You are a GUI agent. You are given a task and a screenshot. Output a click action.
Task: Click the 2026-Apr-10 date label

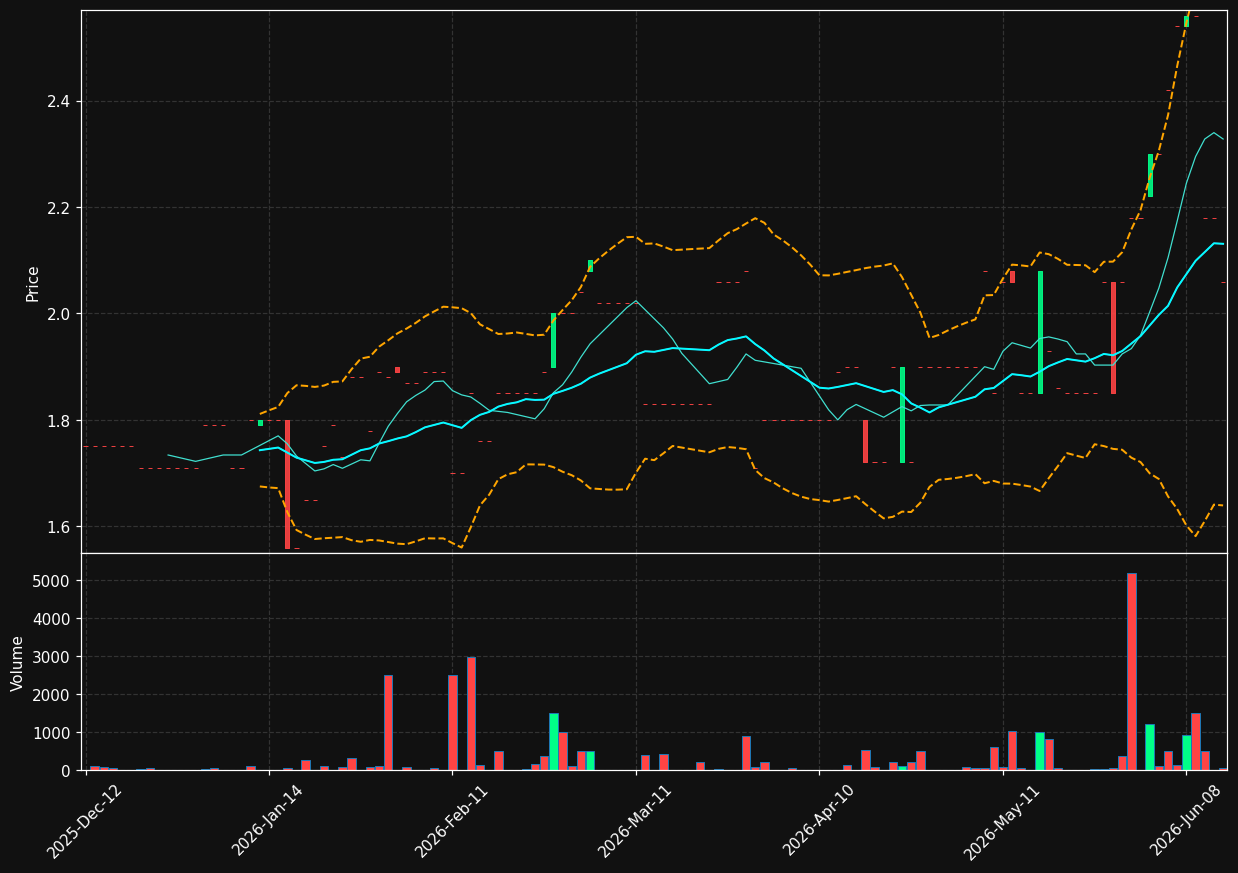[x=819, y=821]
